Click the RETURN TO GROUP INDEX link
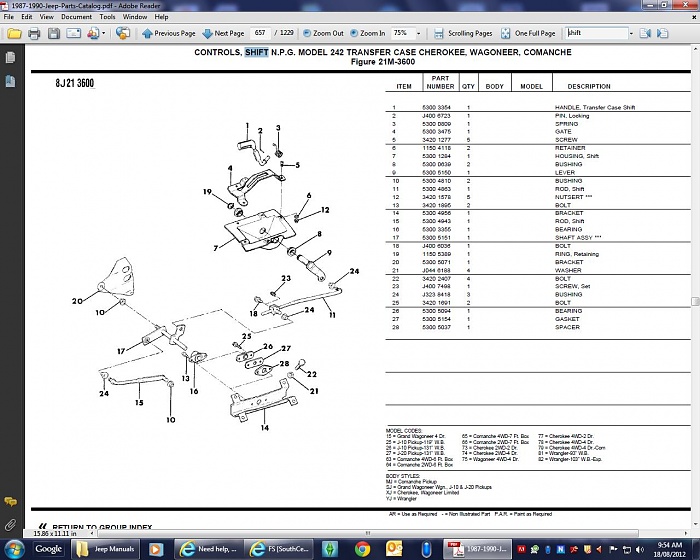Viewport: 700px width, 560px height. click(102, 527)
